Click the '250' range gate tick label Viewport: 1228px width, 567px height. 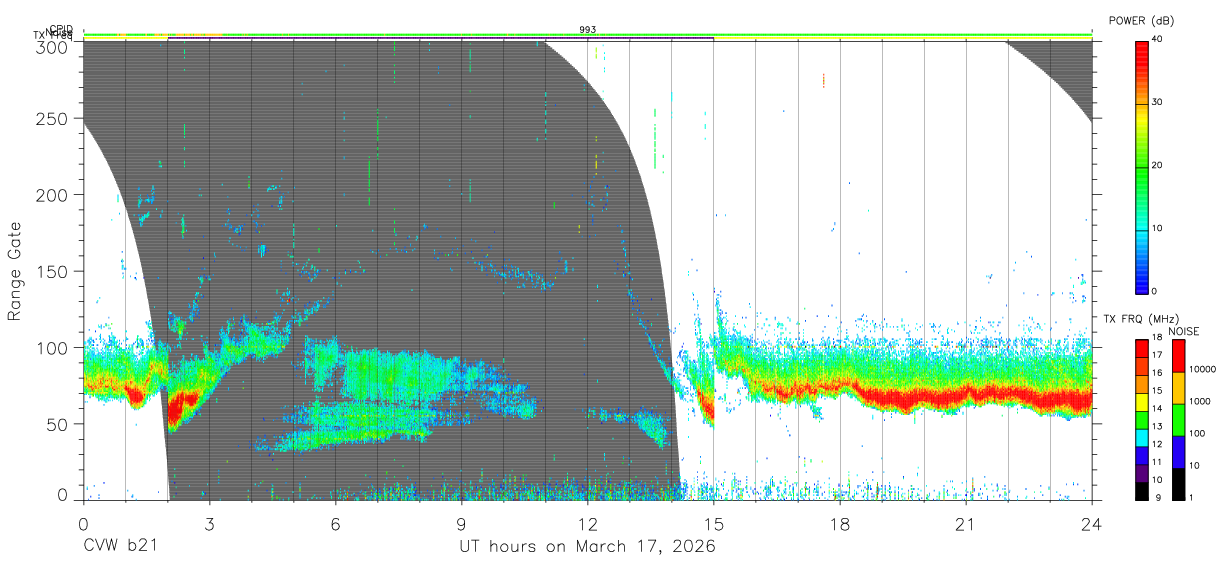[x=52, y=118]
